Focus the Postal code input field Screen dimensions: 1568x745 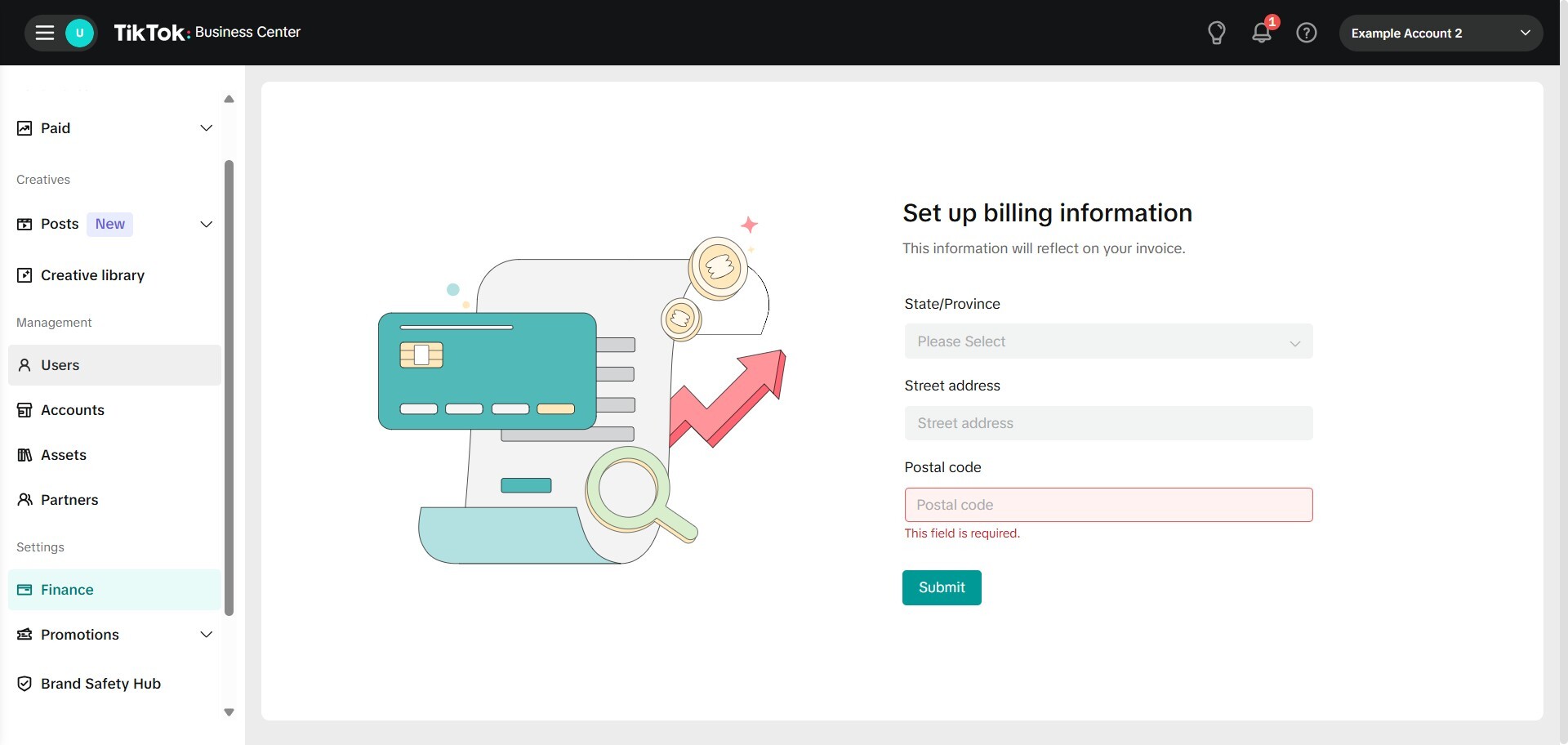(1107, 505)
